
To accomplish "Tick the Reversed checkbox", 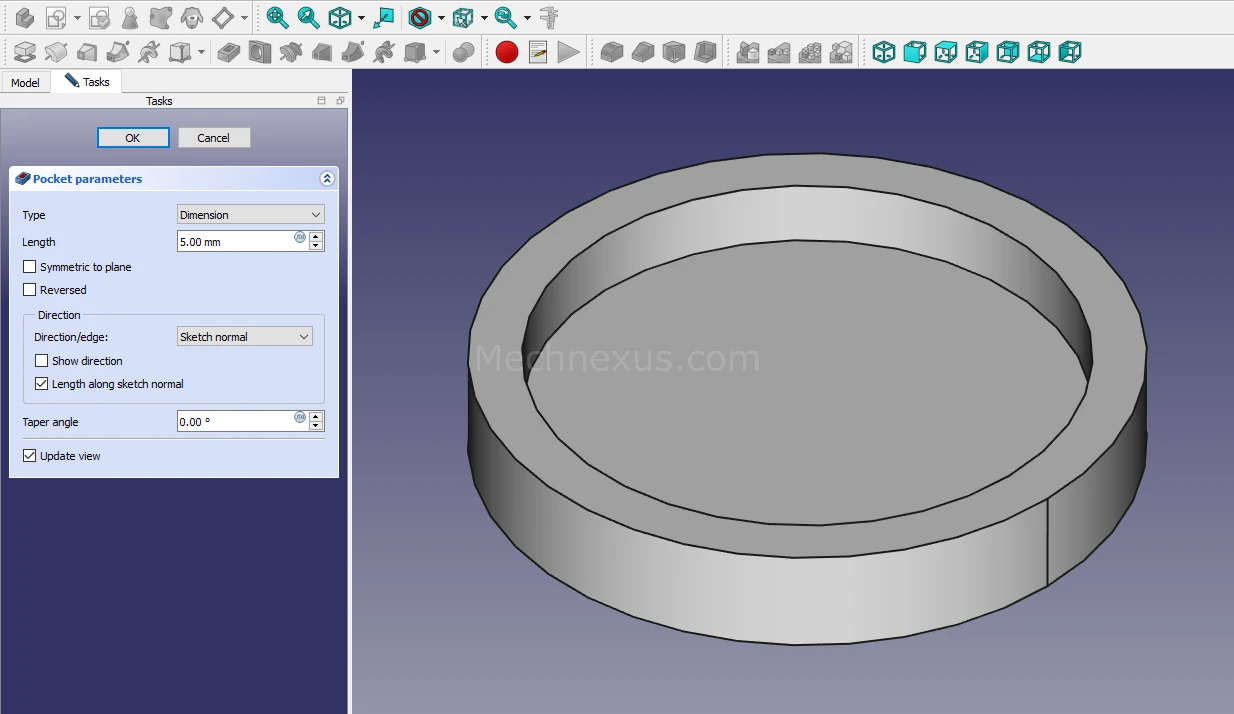I will [30, 290].
